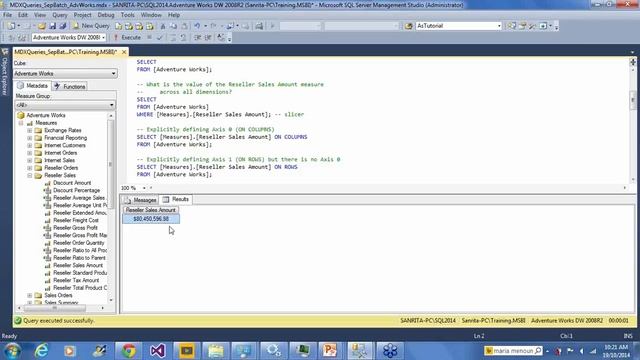Open PowerPoint from taskbar

coord(330,351)
